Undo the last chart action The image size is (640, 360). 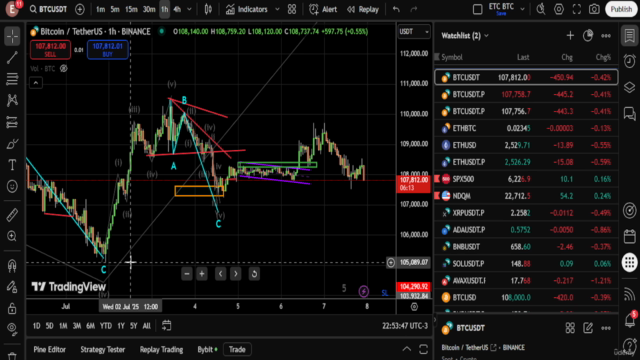tap(396, 9)
